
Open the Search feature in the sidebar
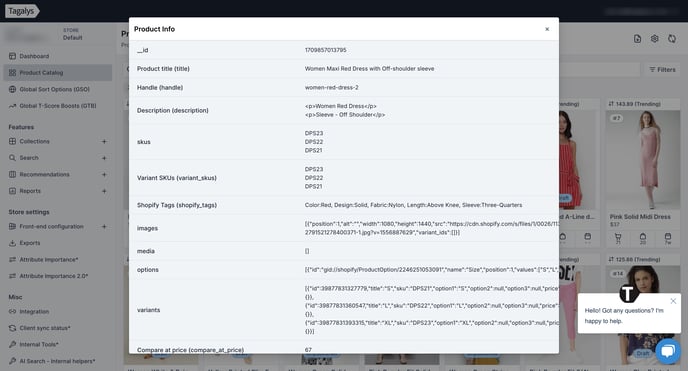tap(29, 158)
